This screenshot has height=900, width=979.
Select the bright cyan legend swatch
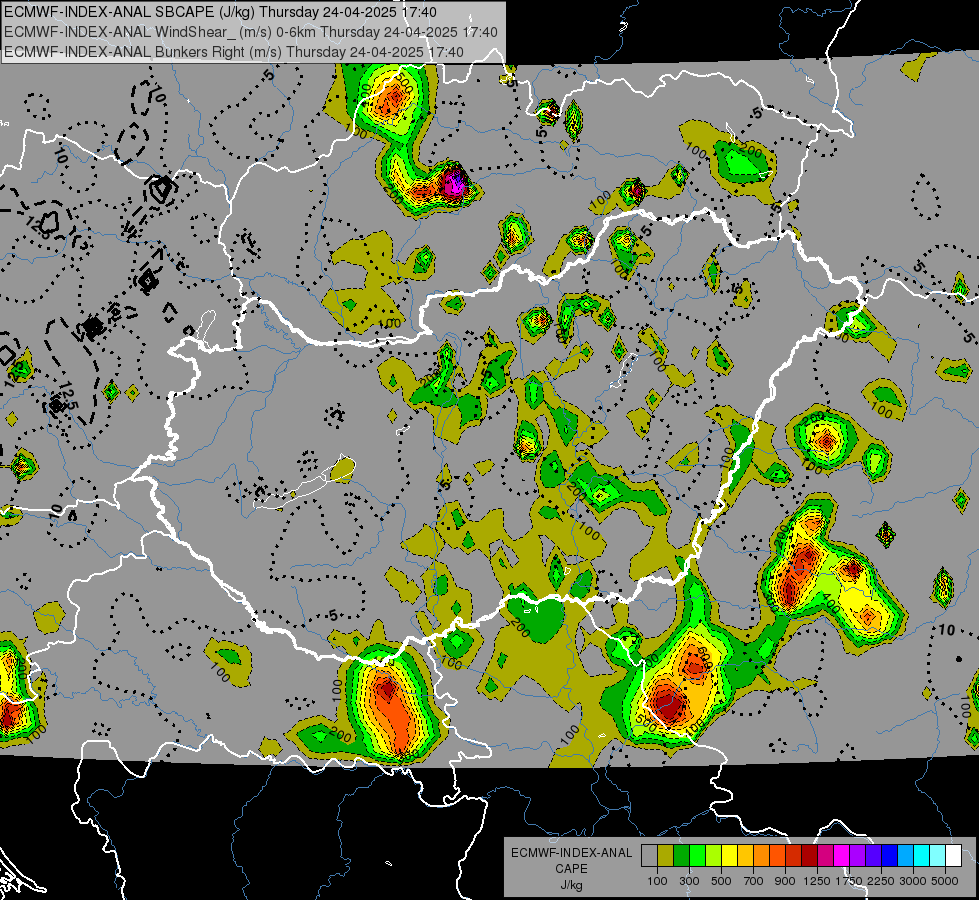click(x=922, y=856)
